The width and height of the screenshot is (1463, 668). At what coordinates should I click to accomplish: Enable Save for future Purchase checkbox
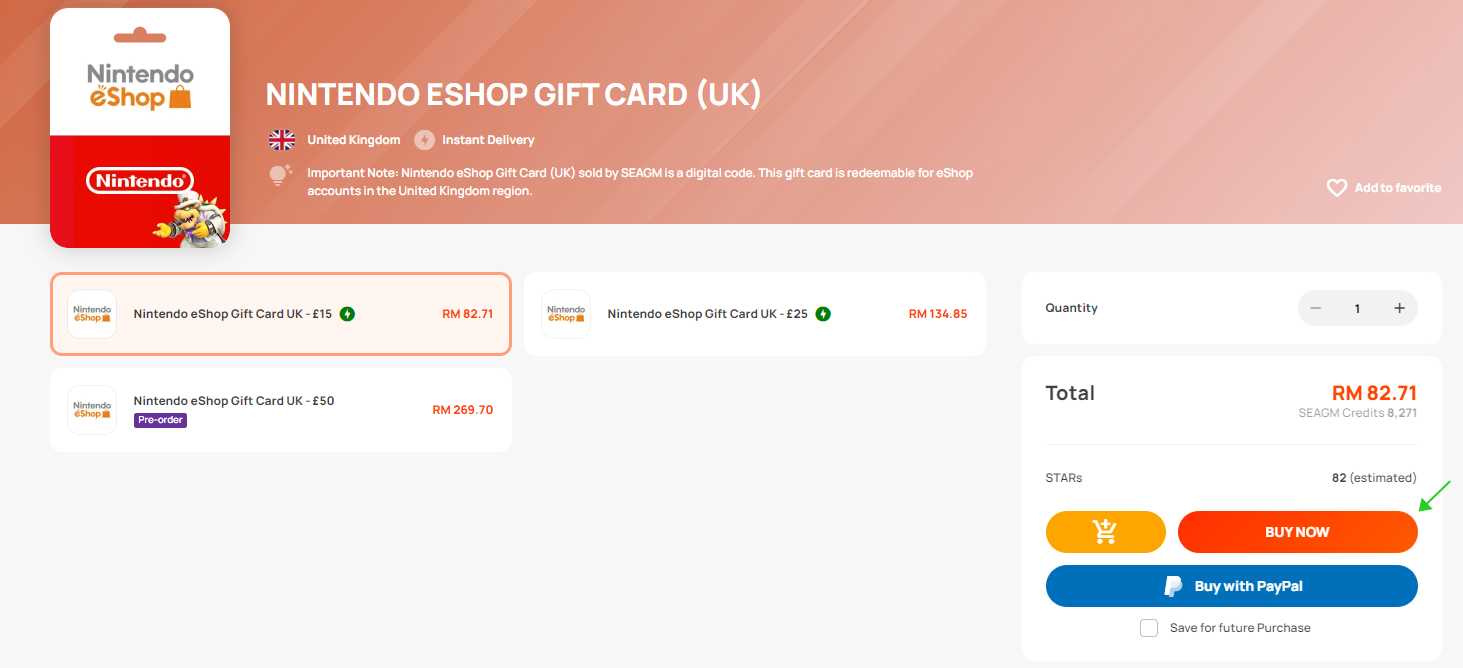pyautogui.click(x=1149, y=628)
